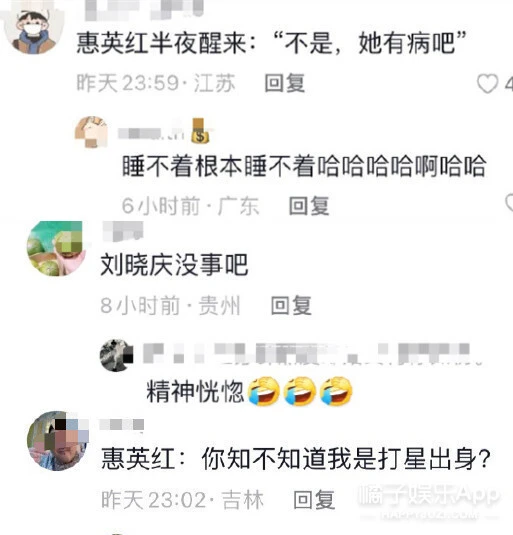This screenshot has height=535, width=513.
Task: Tap the first laughing-crying emoji
Action: pyautogui.click(x=263, y=391)
